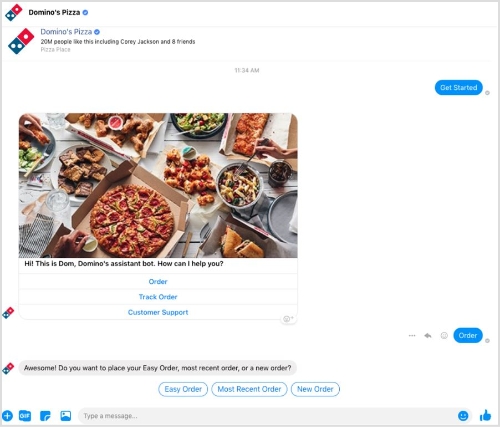Open the Domino's Pizza page profile link
The image size is (500, 427).
click(x=66, y=32)
